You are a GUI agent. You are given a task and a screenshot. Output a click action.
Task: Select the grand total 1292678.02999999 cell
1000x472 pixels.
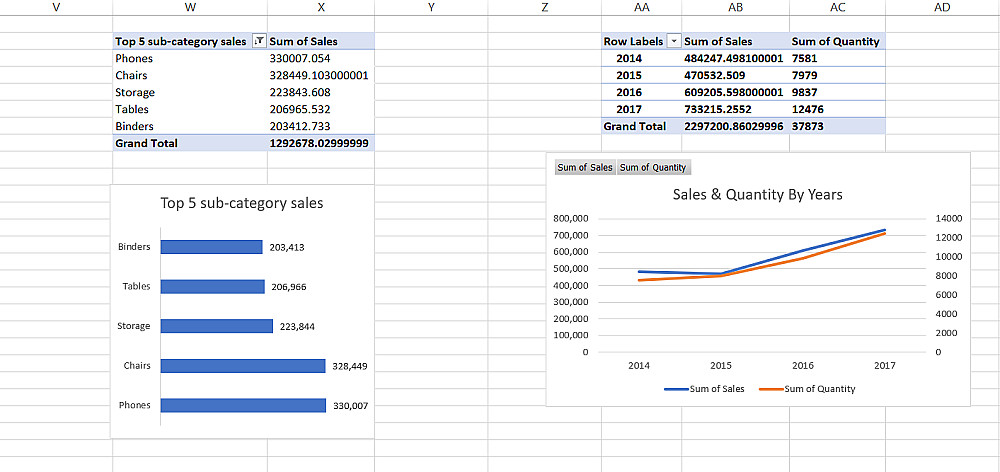coord(321,143)
